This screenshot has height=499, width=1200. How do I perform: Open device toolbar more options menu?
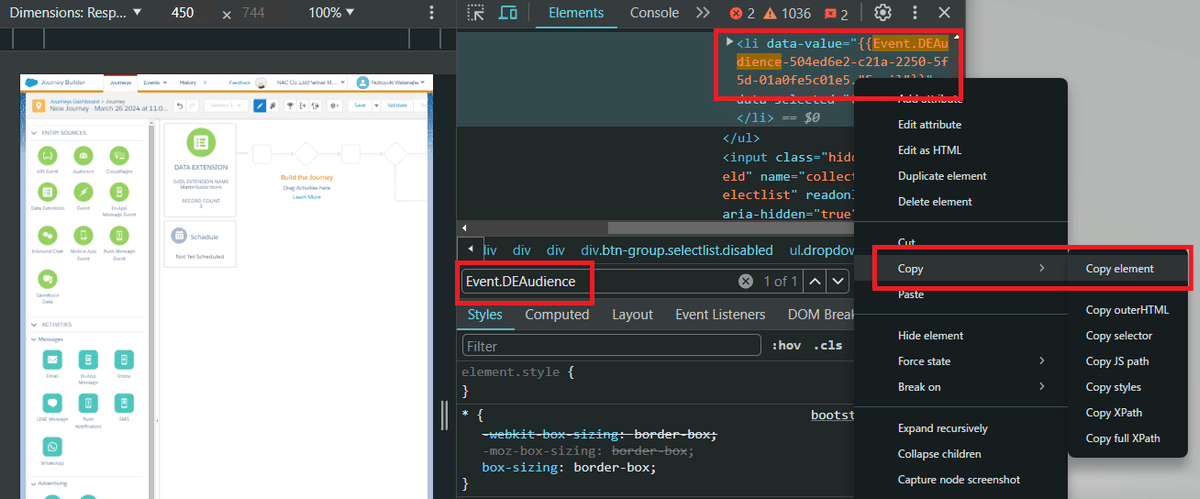[x=431, y=13]
